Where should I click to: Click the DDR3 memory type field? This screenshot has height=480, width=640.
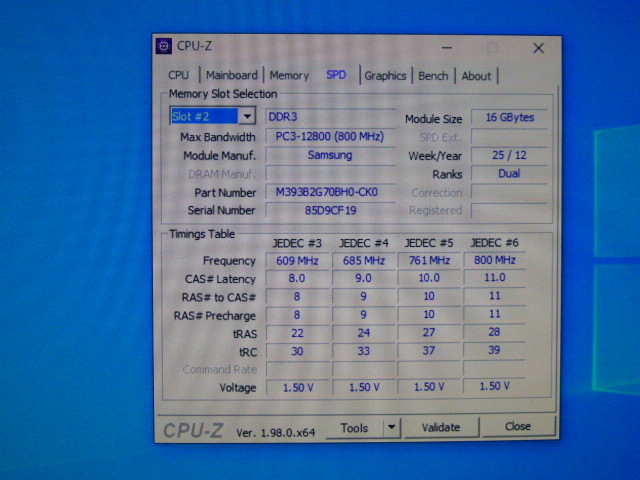pos(330,117)
